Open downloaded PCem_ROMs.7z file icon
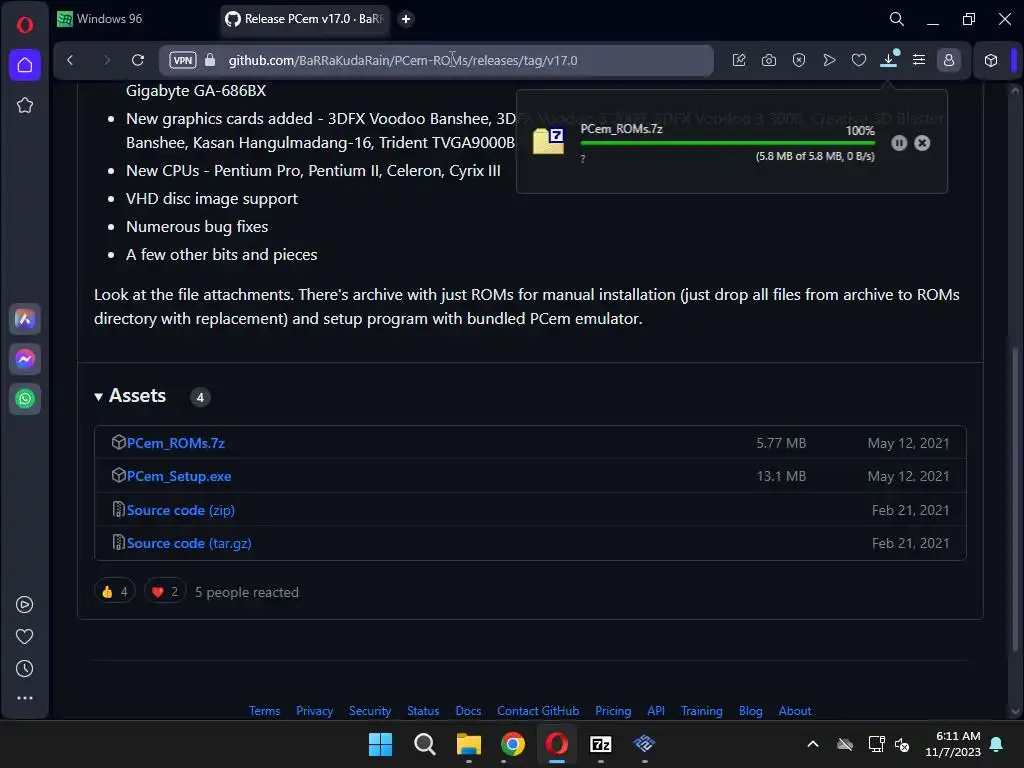 coord(549,140)
